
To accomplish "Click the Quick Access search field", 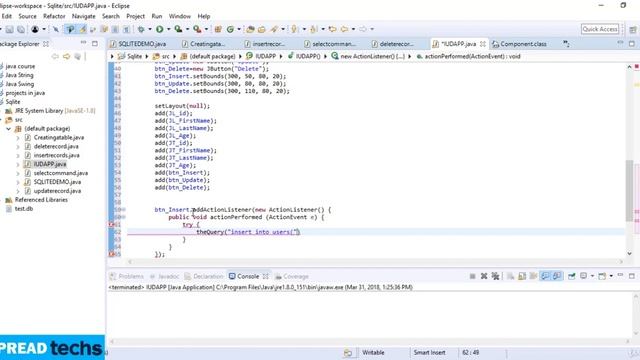I will pyautogui.click(x=600, y=29).
